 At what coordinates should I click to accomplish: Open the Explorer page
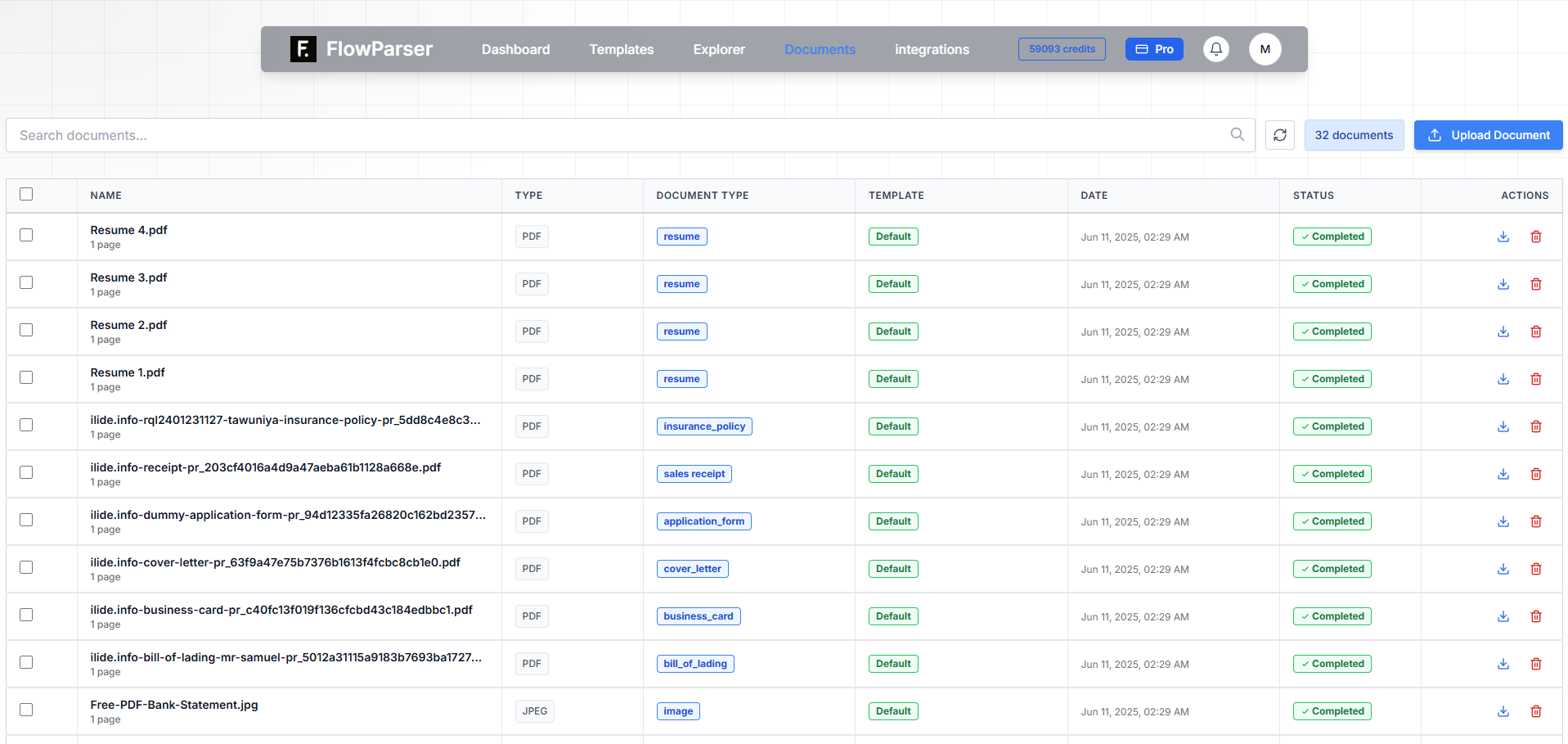click(x=718, y=49)
